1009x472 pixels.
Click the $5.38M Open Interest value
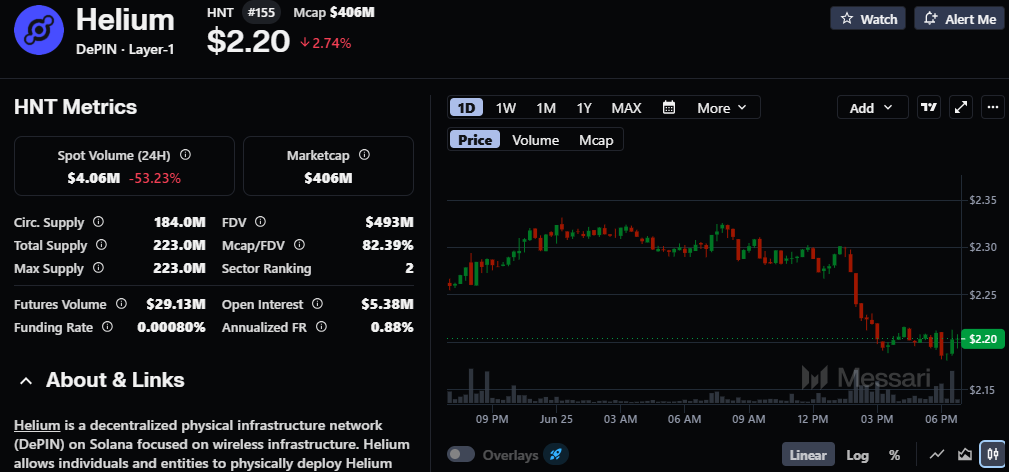pyautogui.click(x=389, y=304)
